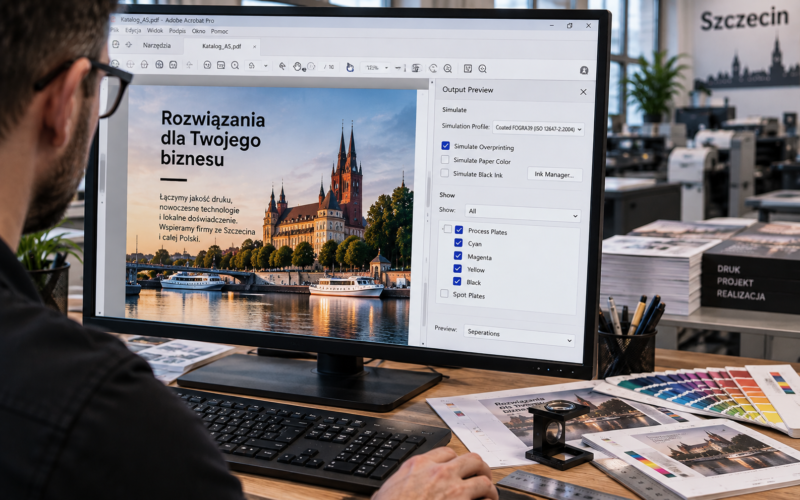
Task: Check the Spot Plates checkbox
Action: [x=444, y=294]
